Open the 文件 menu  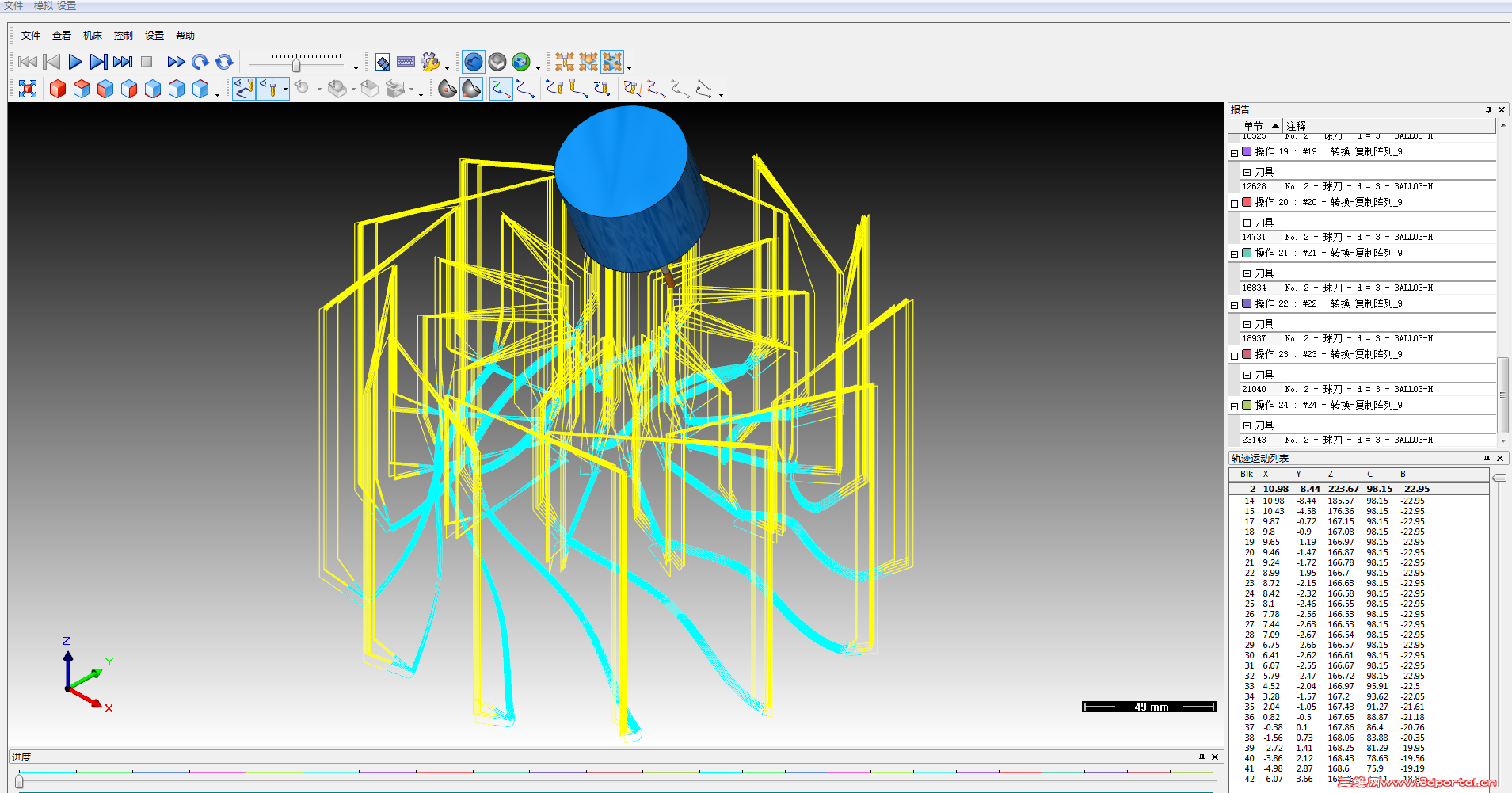[31, 36]
